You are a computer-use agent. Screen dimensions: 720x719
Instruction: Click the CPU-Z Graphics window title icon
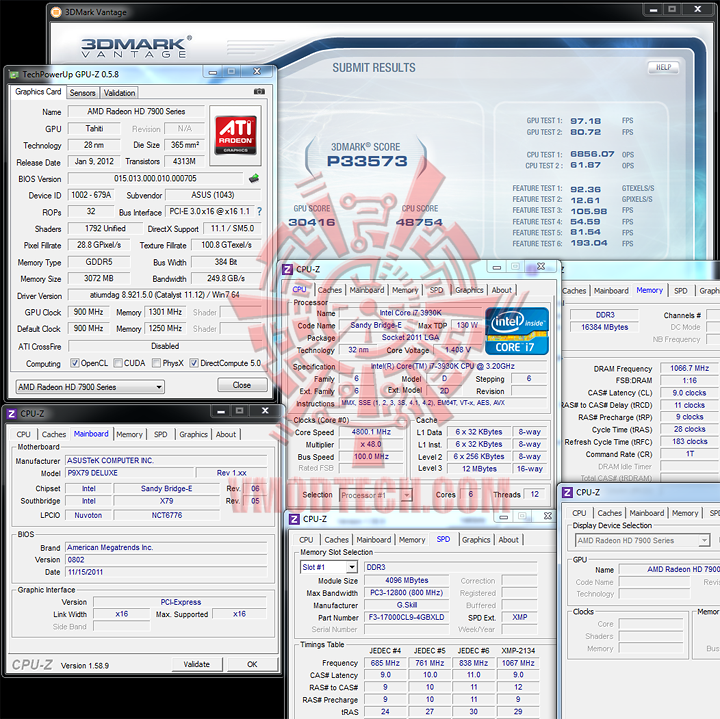coord(568,492)
